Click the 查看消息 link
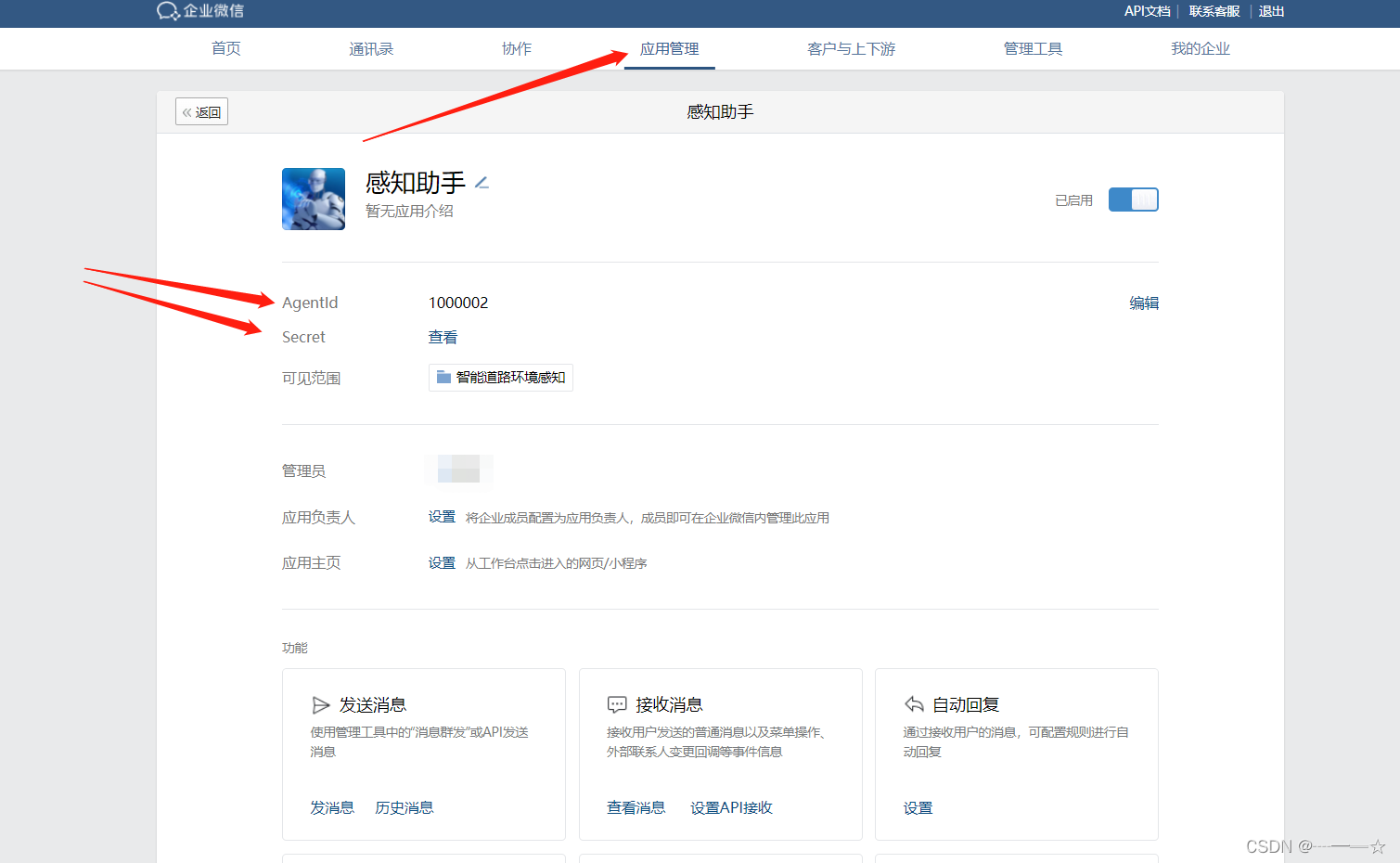This screenshot has width=1400, height=863. point(636,808)
